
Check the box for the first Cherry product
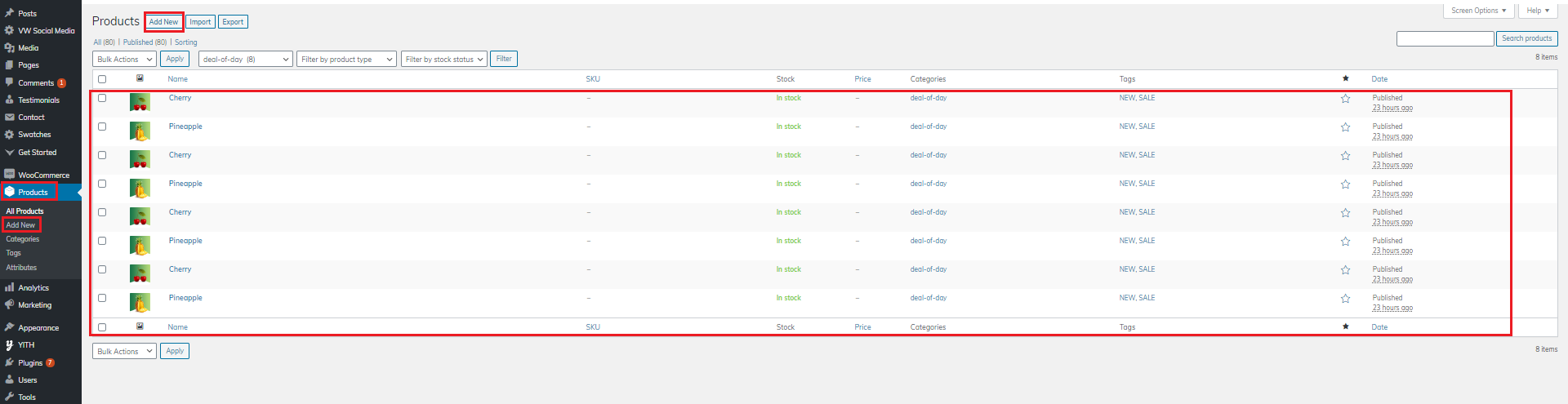click(102, 98)
